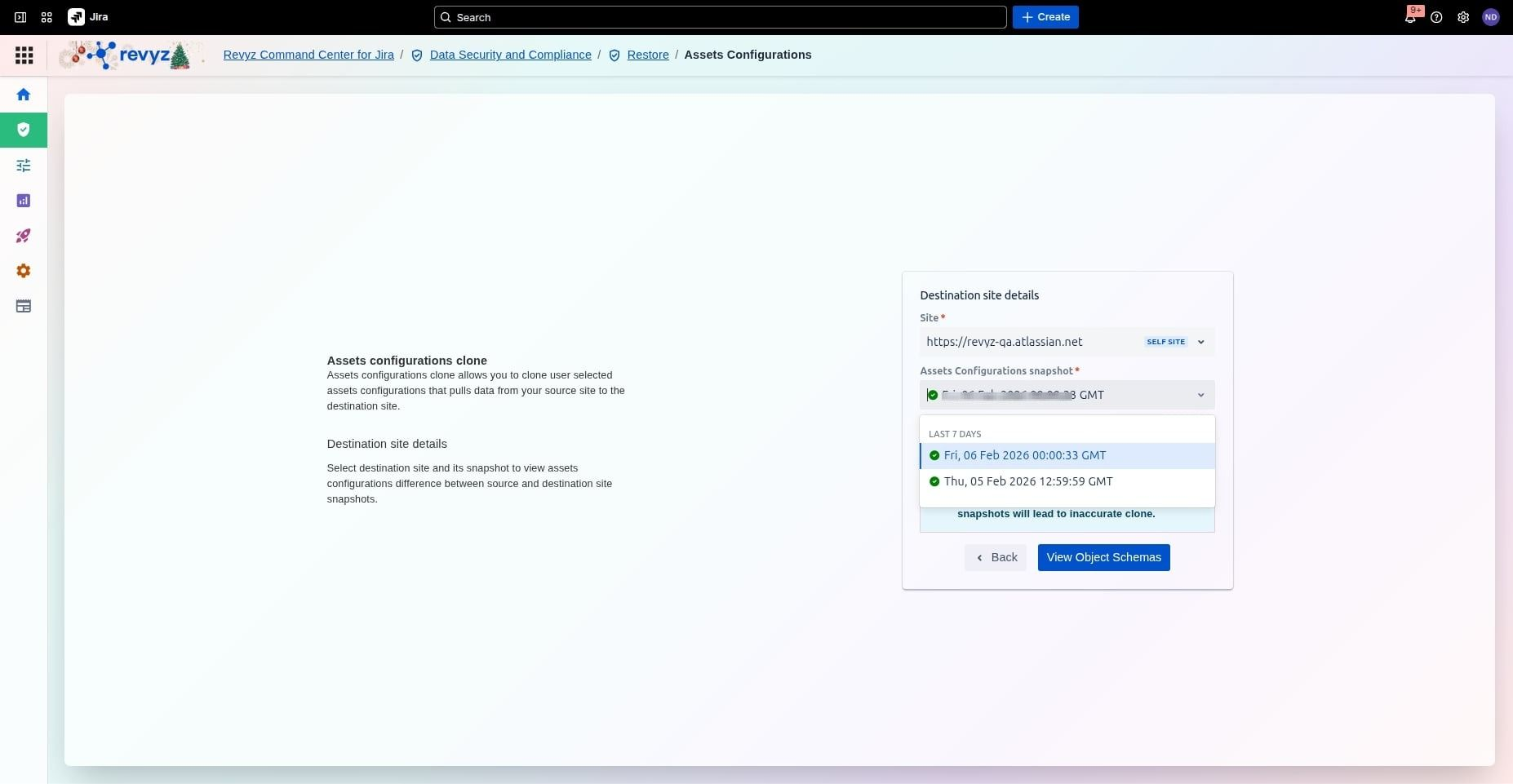The image size is (1513, 784).
Task: Click the View Object Schemas button
Action: point(1103,557)
